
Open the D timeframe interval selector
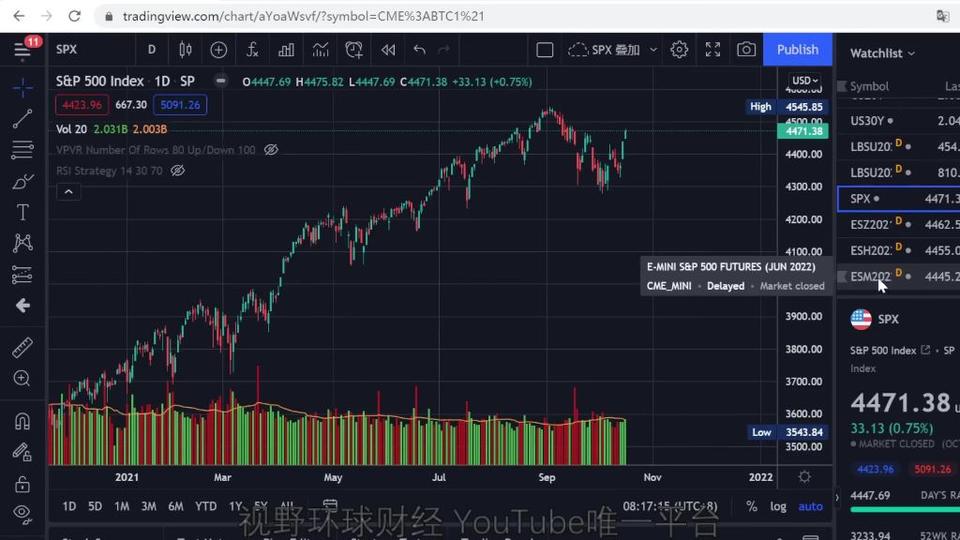151,50
